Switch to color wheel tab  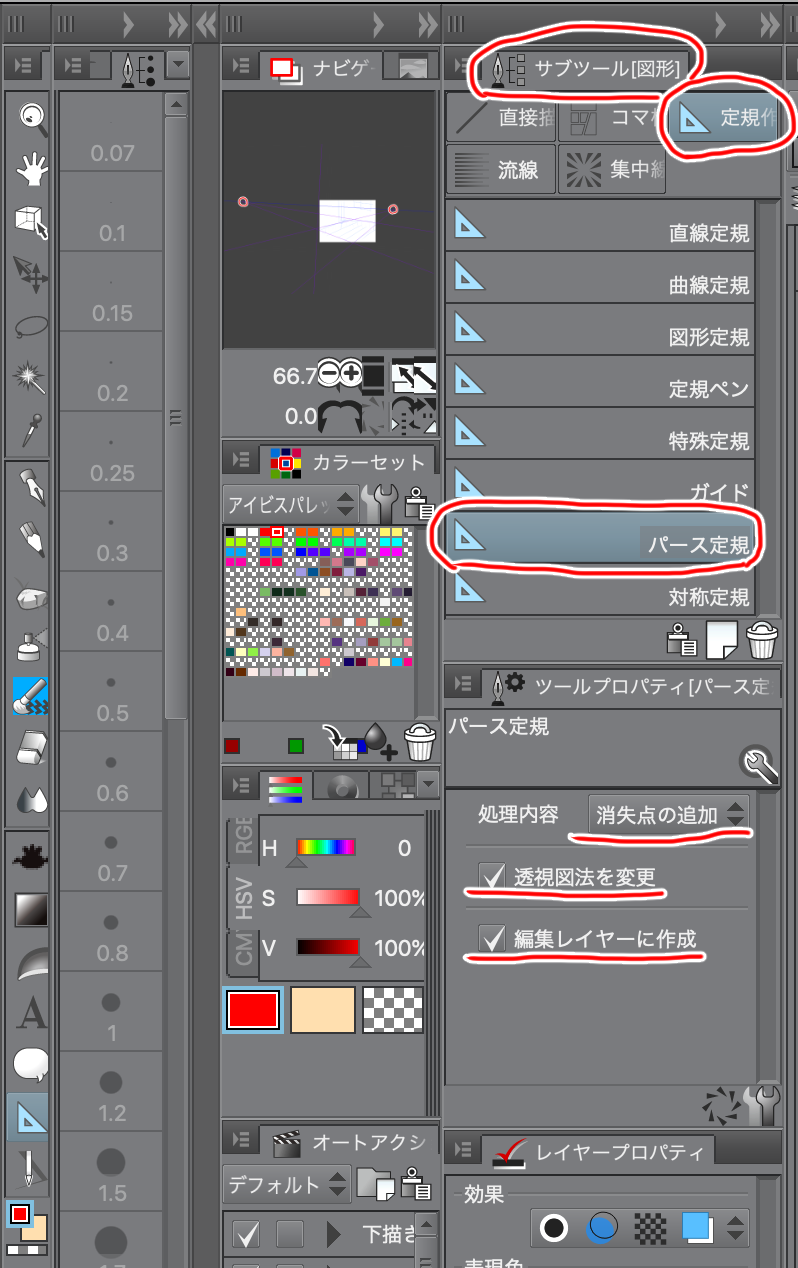click(342, 786)
